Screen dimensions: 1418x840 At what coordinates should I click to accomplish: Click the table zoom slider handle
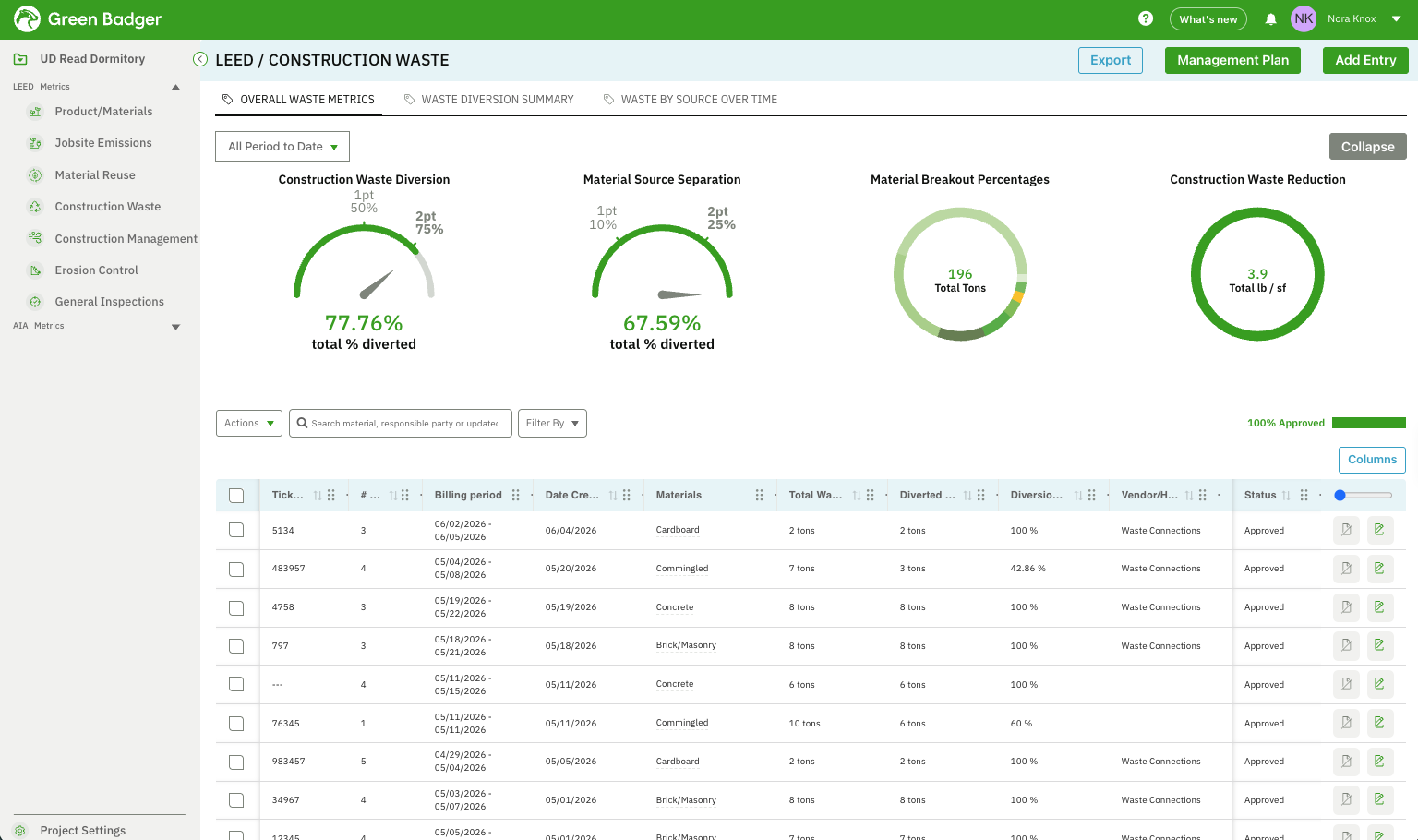tap(1340, 496)
